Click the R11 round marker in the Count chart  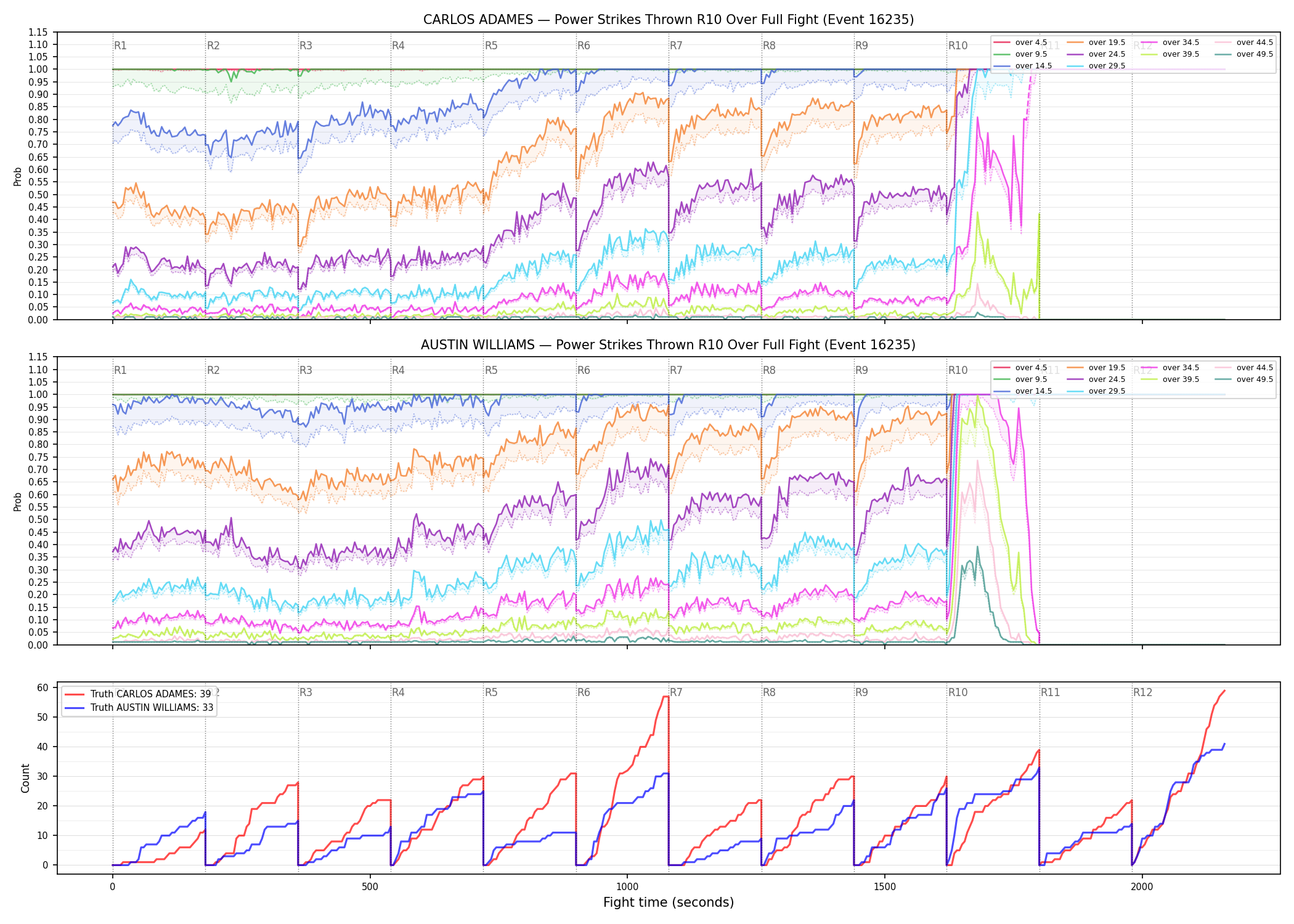[1051, 692]
